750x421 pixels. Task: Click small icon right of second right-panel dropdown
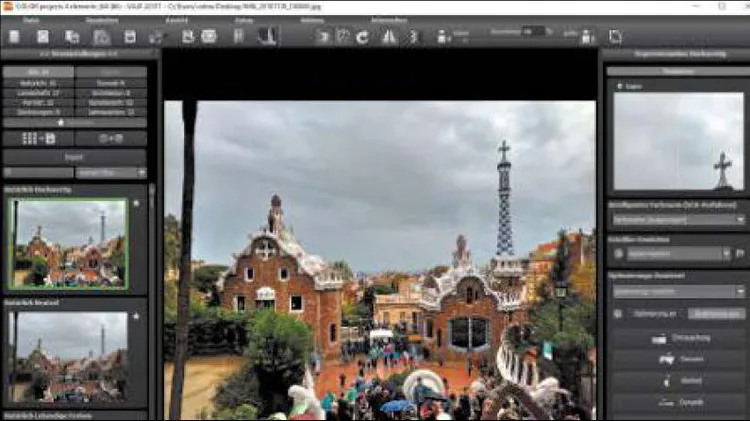click(740, 254)
